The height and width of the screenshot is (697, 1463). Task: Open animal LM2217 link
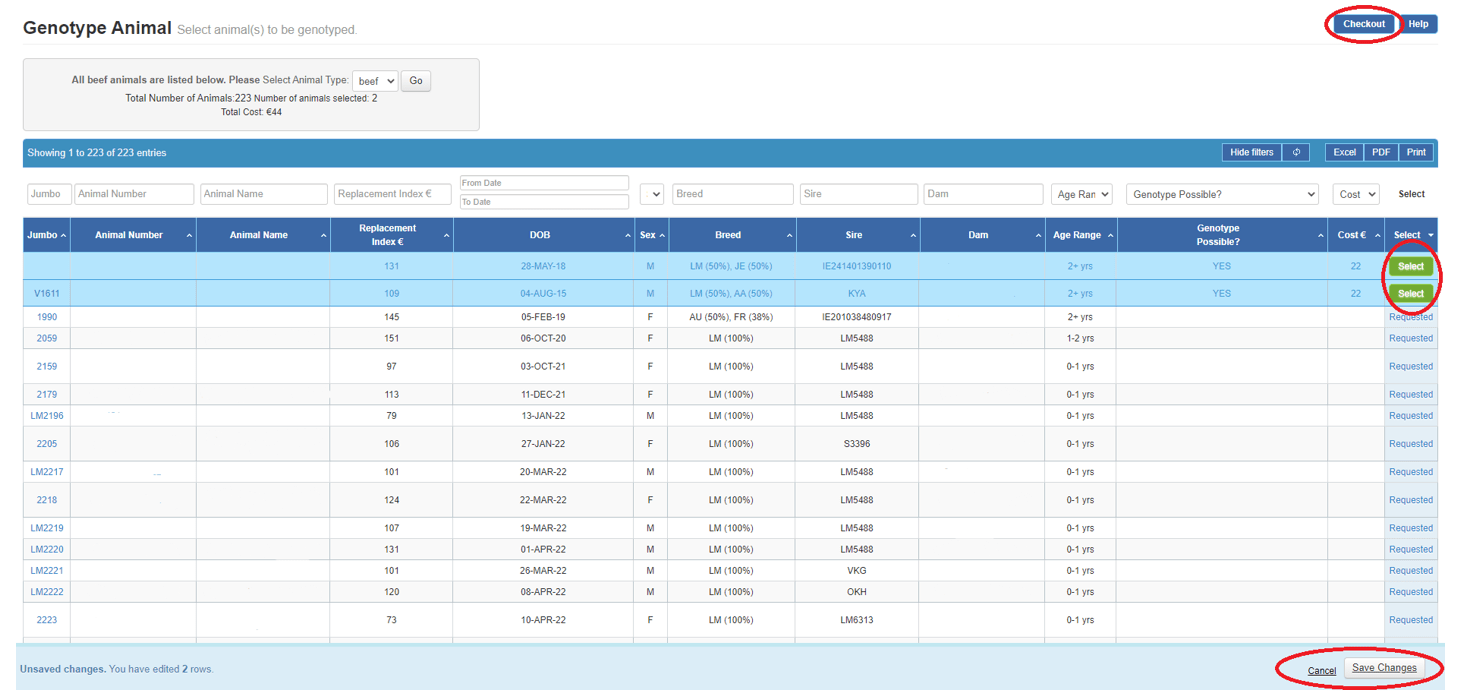47,472
